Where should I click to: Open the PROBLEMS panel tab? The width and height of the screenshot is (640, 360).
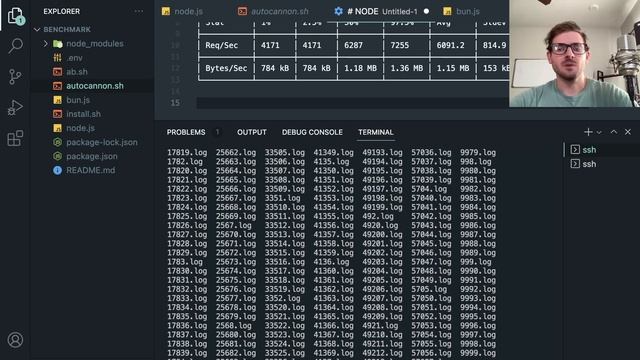[x=186, y=132]
